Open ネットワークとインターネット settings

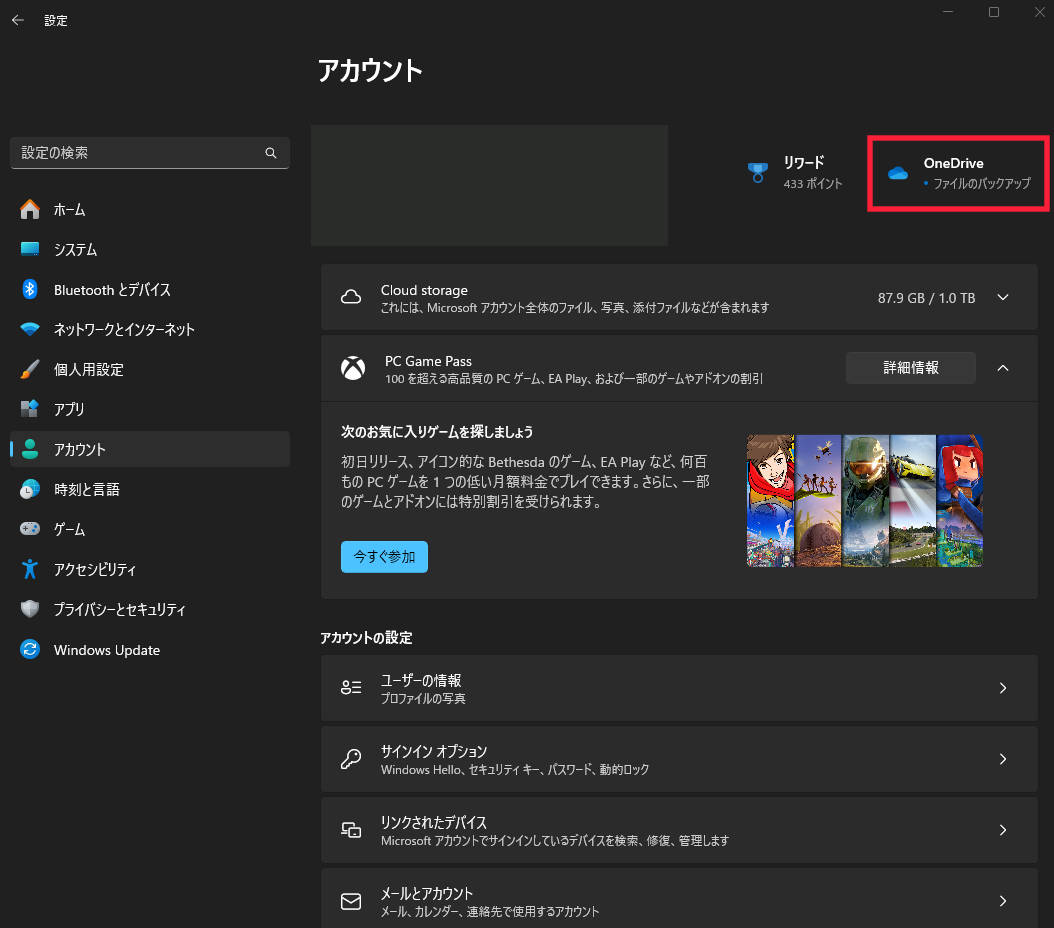[150, 329]
